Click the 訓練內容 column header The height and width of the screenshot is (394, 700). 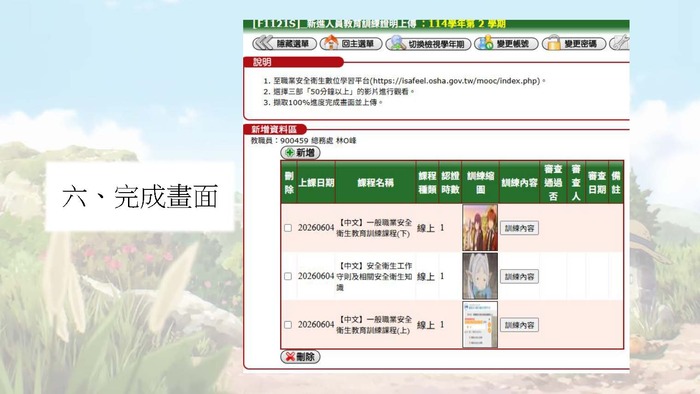click(519, 182)
